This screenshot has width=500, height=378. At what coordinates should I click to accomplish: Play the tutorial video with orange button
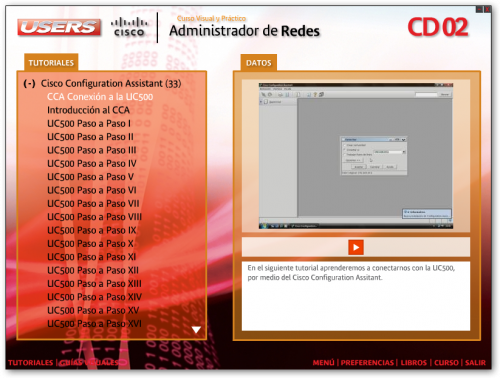[356, 247]
